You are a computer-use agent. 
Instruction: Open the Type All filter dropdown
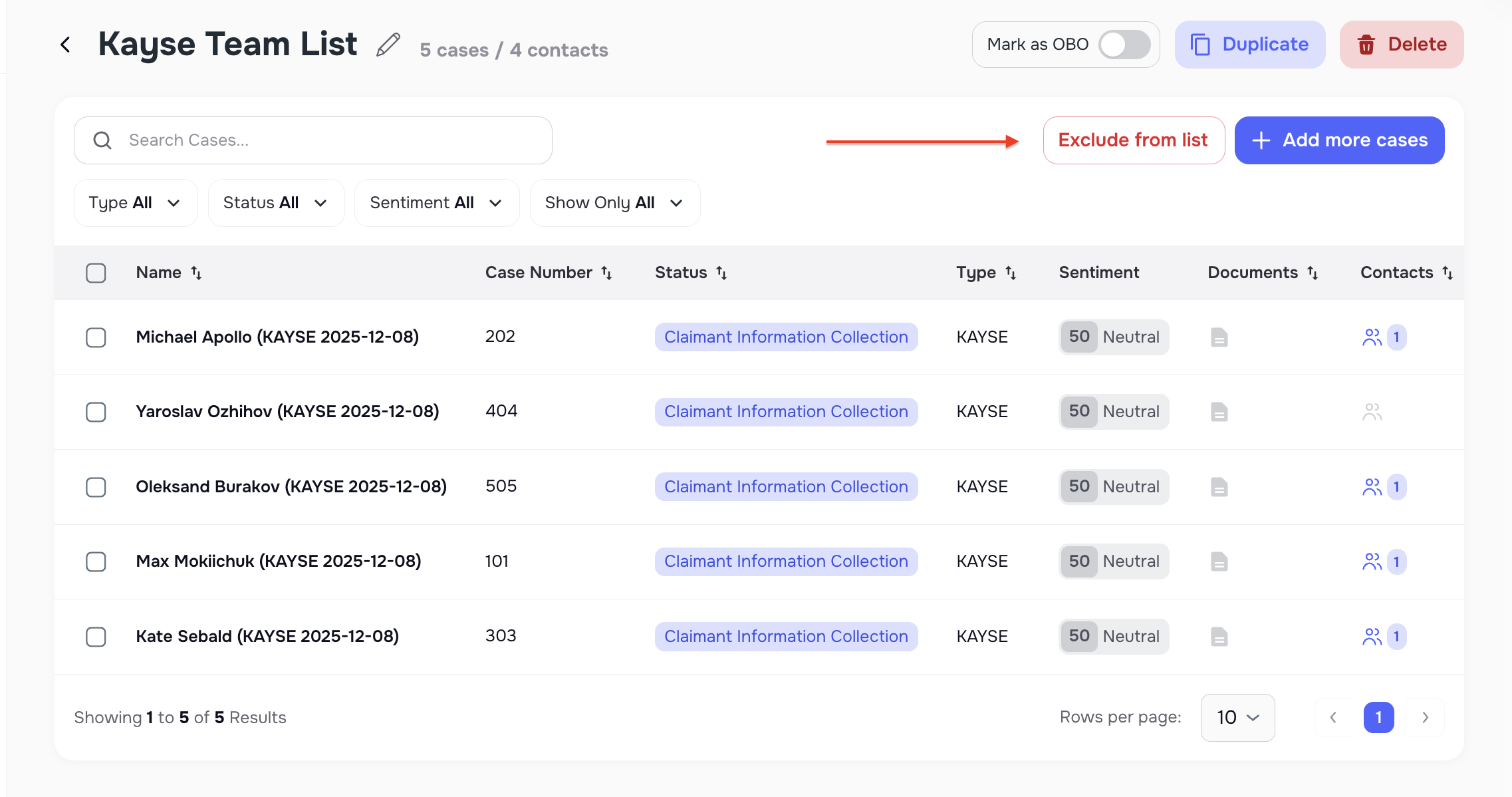pyautogui.click(x=136, y=202)
